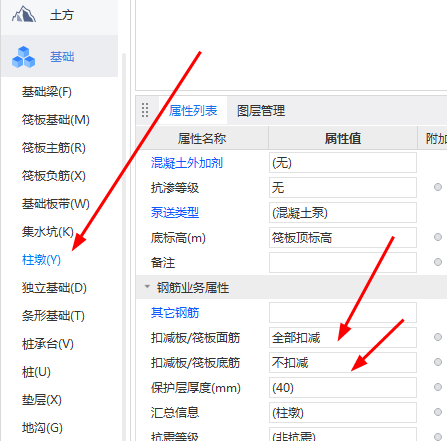The width and height of the screenshot is (447, 441).
Task: Toggle additional checkbox for 抗渗等级
Action: tap(438, 187)
